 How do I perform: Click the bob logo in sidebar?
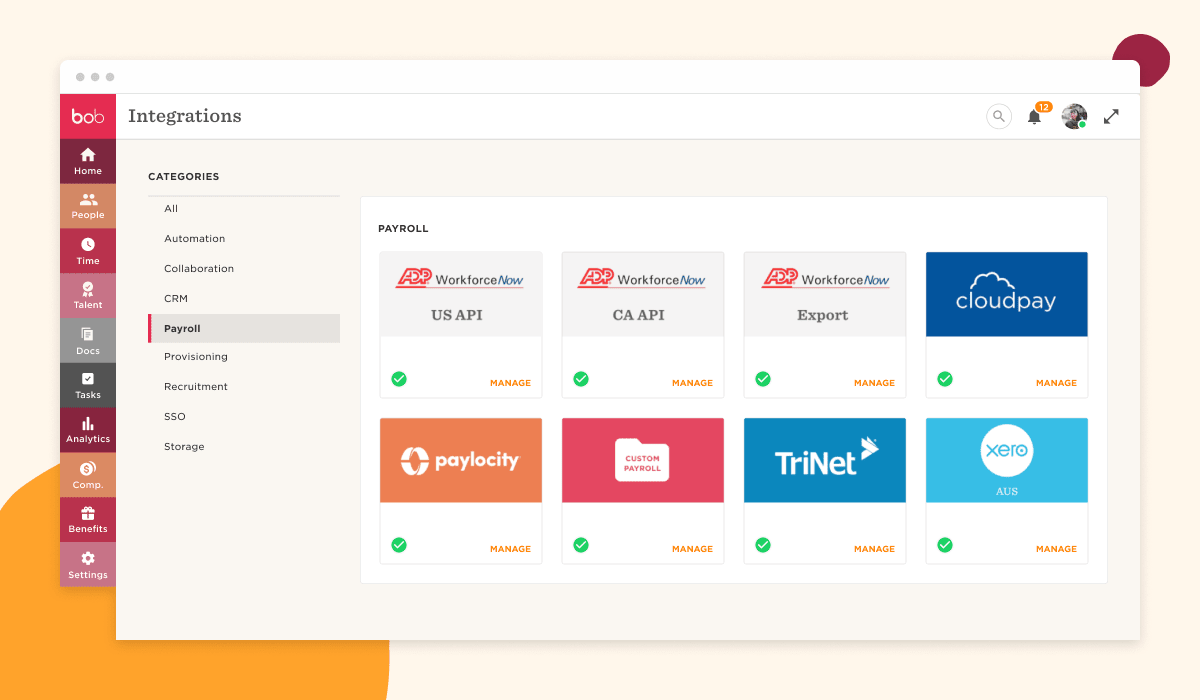coord(88,117)
